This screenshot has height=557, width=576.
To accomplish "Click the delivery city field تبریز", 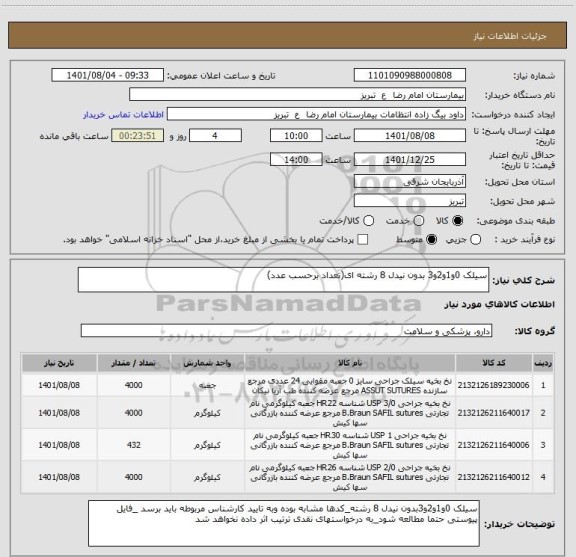I will click(410, 201).
